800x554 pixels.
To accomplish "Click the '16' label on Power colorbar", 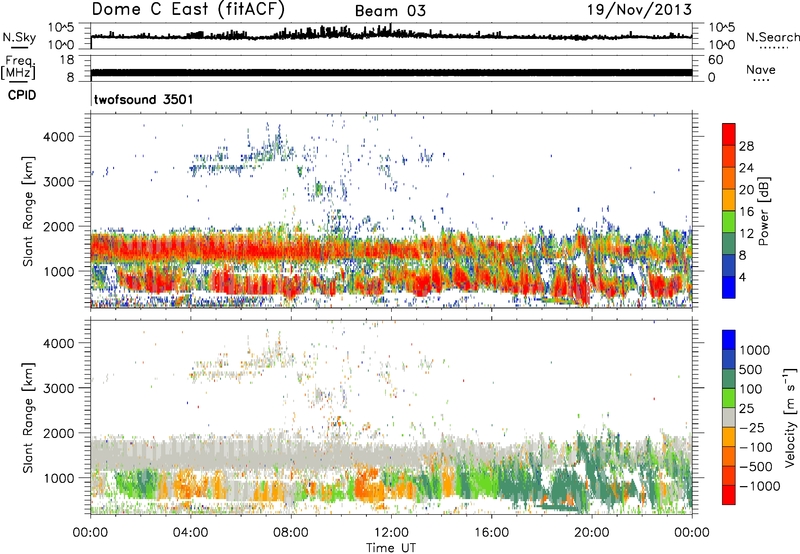I will pos(746,212).
